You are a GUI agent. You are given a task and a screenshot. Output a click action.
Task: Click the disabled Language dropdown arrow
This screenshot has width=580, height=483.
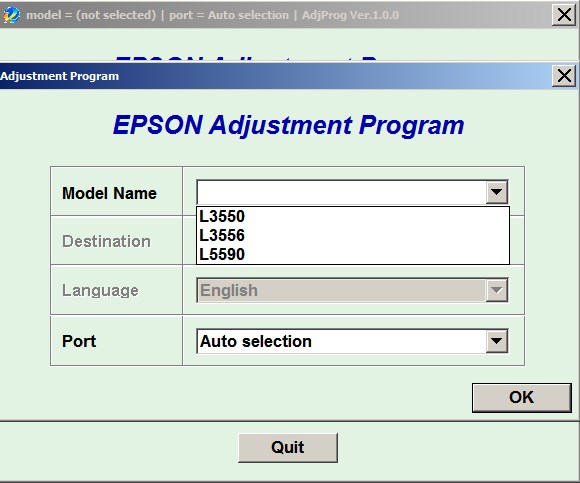tap(496, 290)
